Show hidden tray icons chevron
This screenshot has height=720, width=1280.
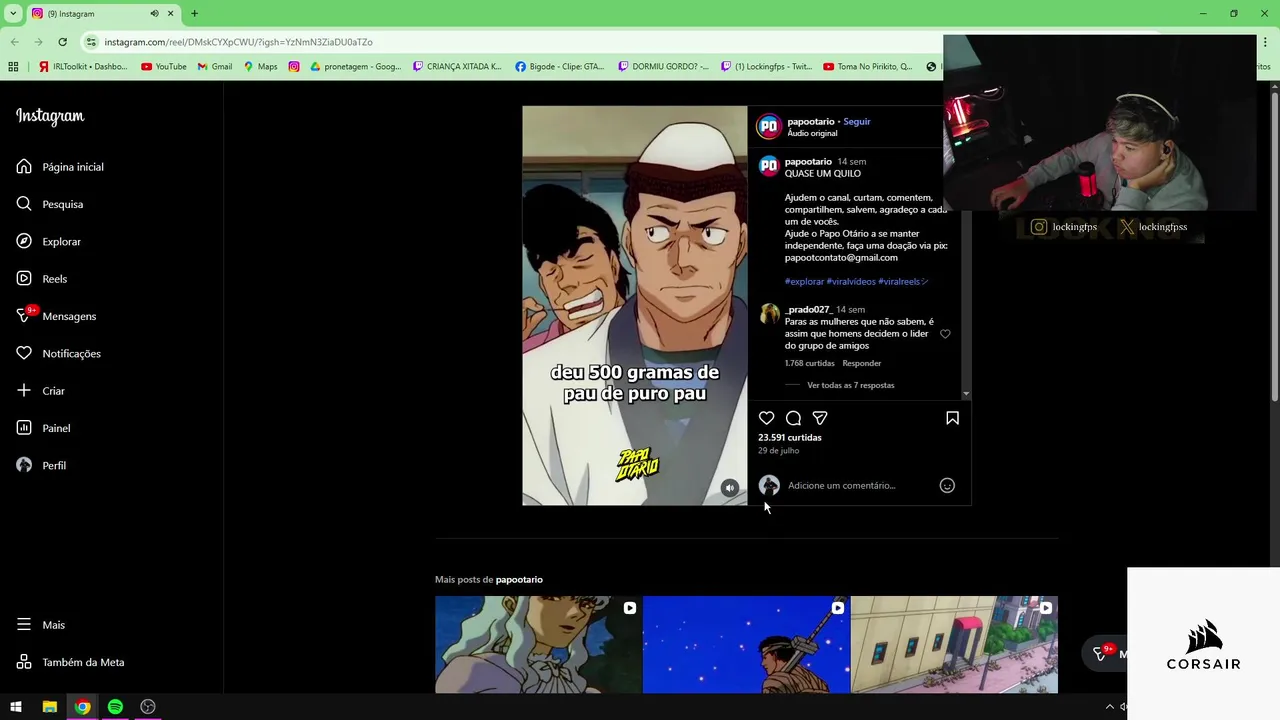coord(1109,707)
